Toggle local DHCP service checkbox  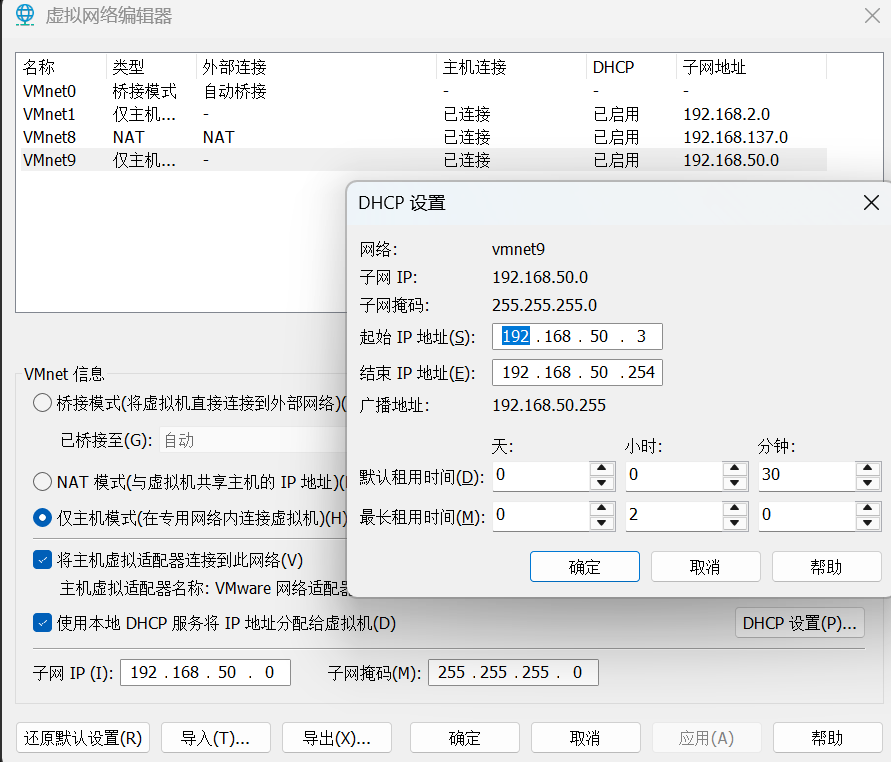(43, 623)
